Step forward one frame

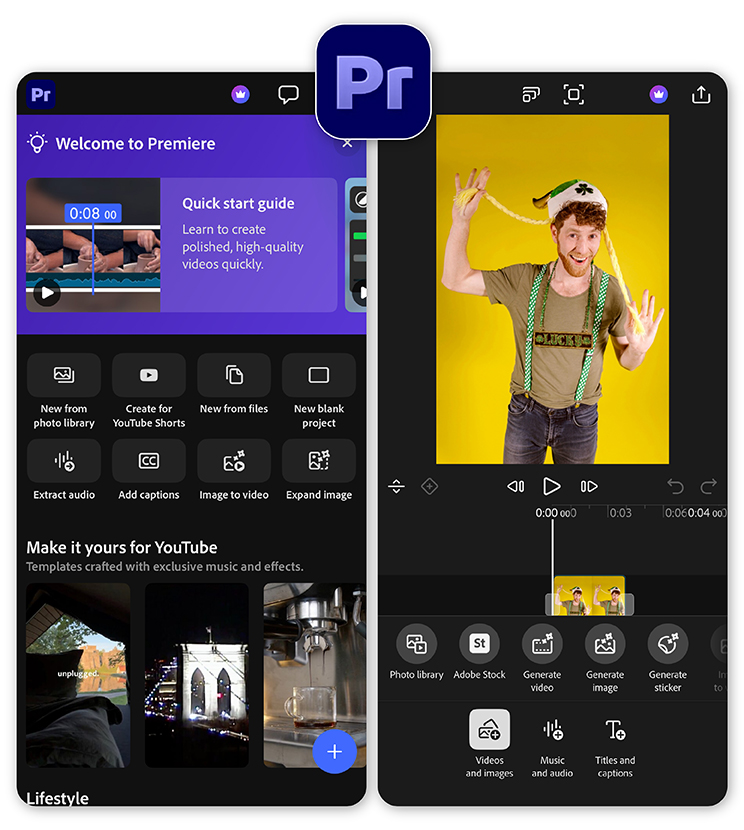[x=589, y=486]
